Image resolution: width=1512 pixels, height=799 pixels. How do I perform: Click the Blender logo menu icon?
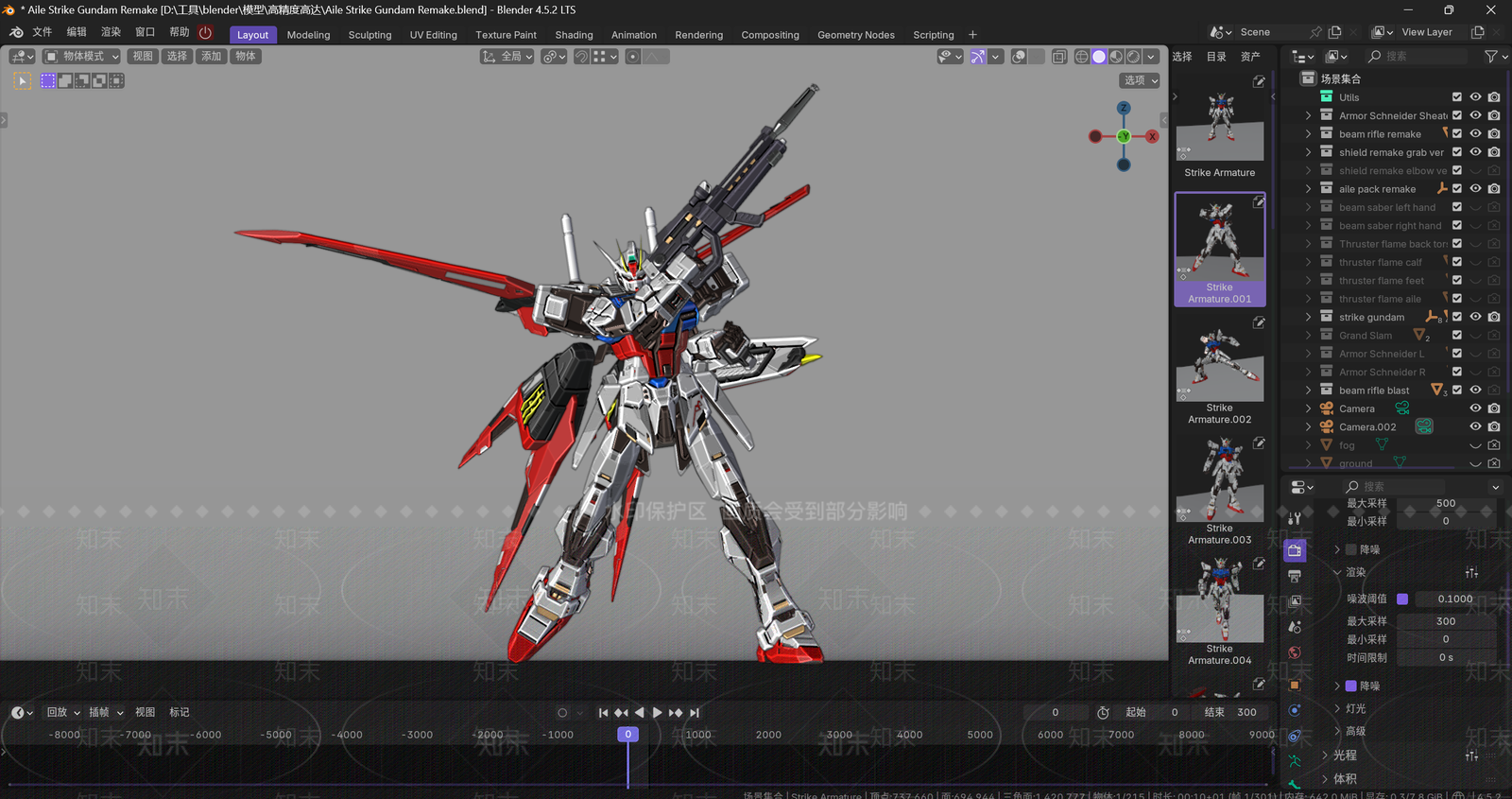pyautogui.click(x=16, y=32)
